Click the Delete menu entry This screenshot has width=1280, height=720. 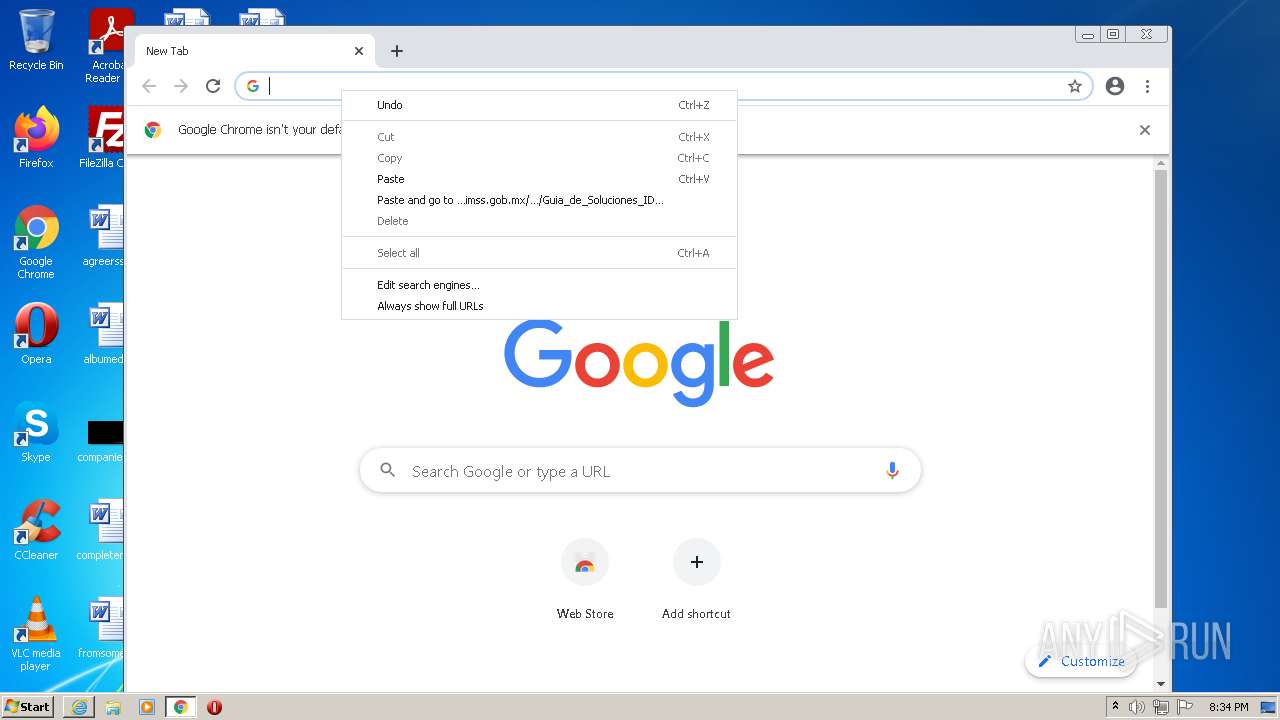(x=540, y=221)
